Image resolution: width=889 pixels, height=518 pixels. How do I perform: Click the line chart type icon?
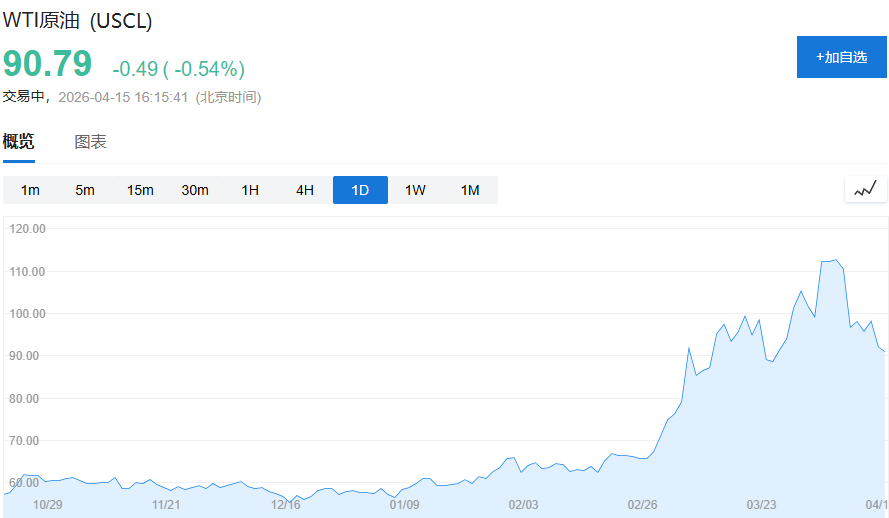pyautogui.click(x=865, y=189)
